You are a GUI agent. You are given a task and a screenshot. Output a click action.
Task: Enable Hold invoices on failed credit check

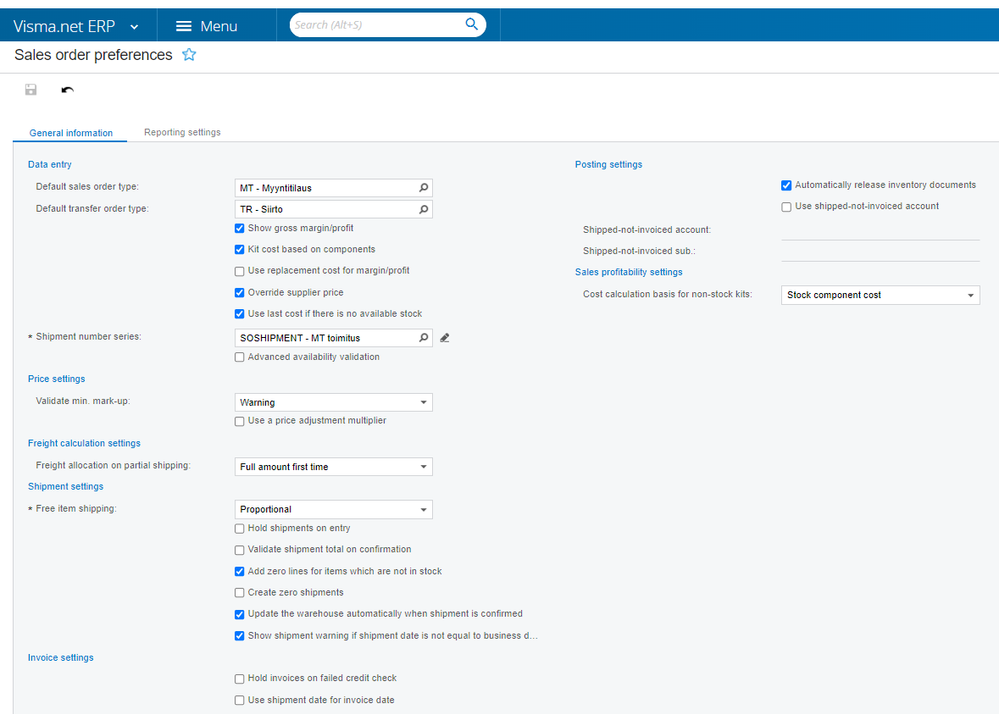click(x=240, y=679)
